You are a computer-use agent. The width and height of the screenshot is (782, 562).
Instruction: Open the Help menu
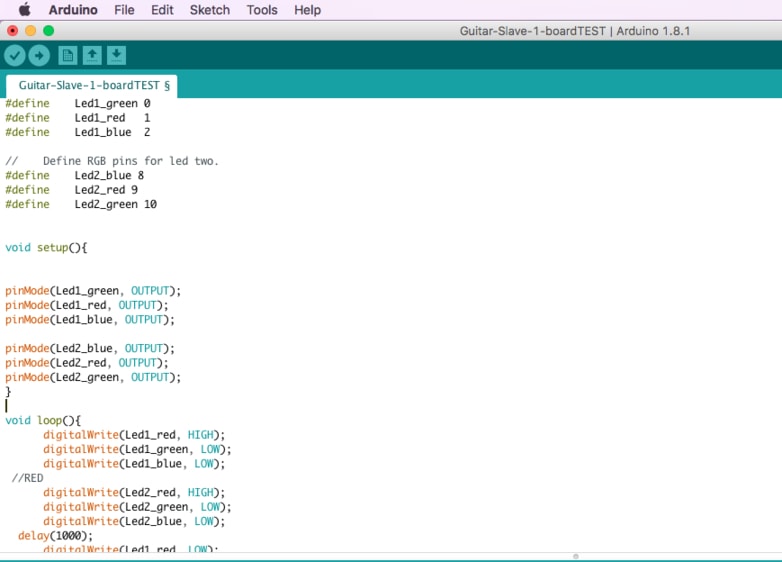pos(307,10)
